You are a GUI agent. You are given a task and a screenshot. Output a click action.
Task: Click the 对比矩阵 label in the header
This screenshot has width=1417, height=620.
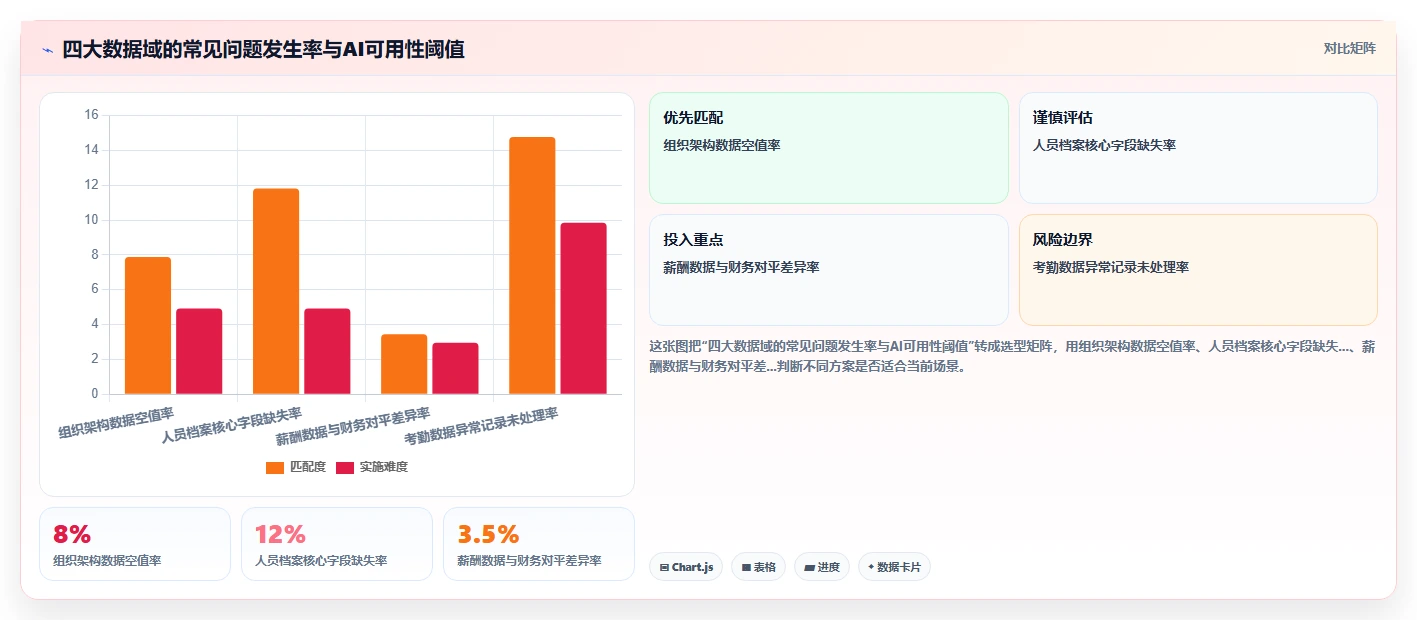point(1349,48)
